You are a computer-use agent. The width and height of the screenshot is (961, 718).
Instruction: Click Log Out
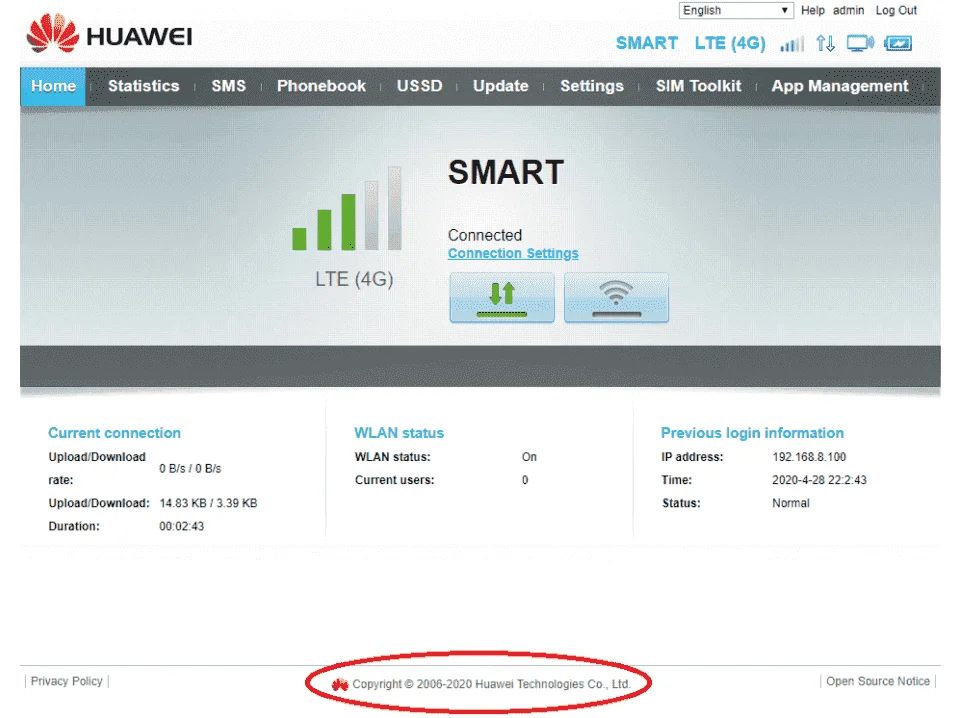tap(896, 10)
